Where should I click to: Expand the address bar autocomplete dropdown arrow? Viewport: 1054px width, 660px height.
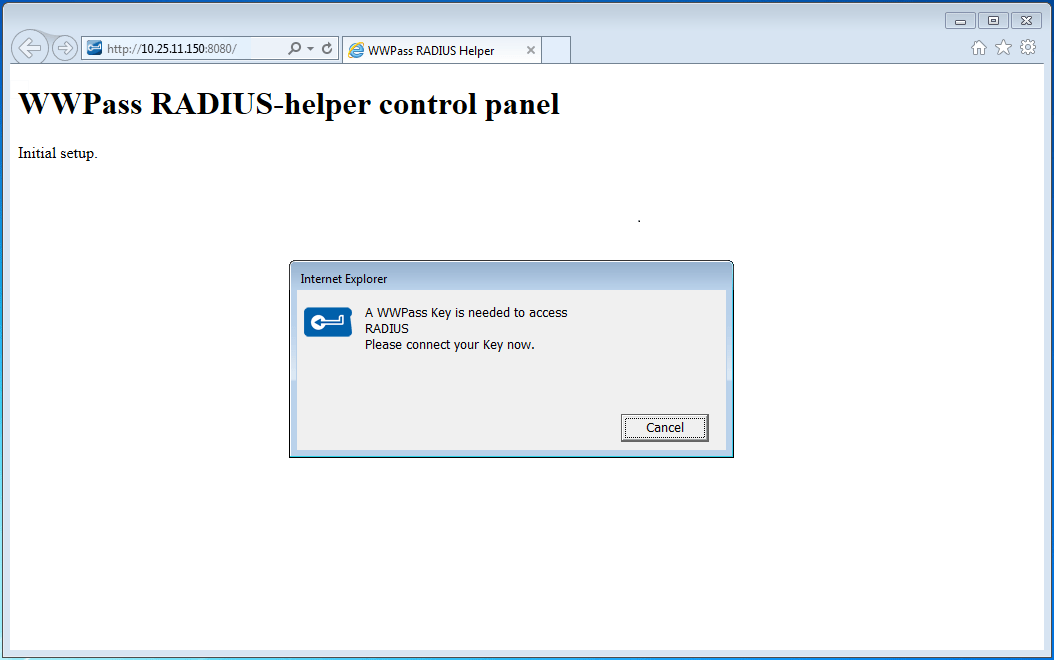tap(311, 48)
